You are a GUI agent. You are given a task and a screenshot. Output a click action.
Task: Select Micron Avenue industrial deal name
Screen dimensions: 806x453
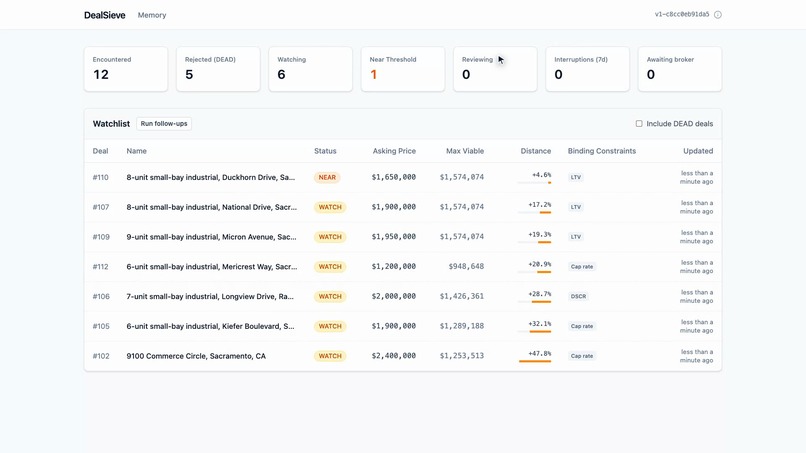click(x=211, y=237)
